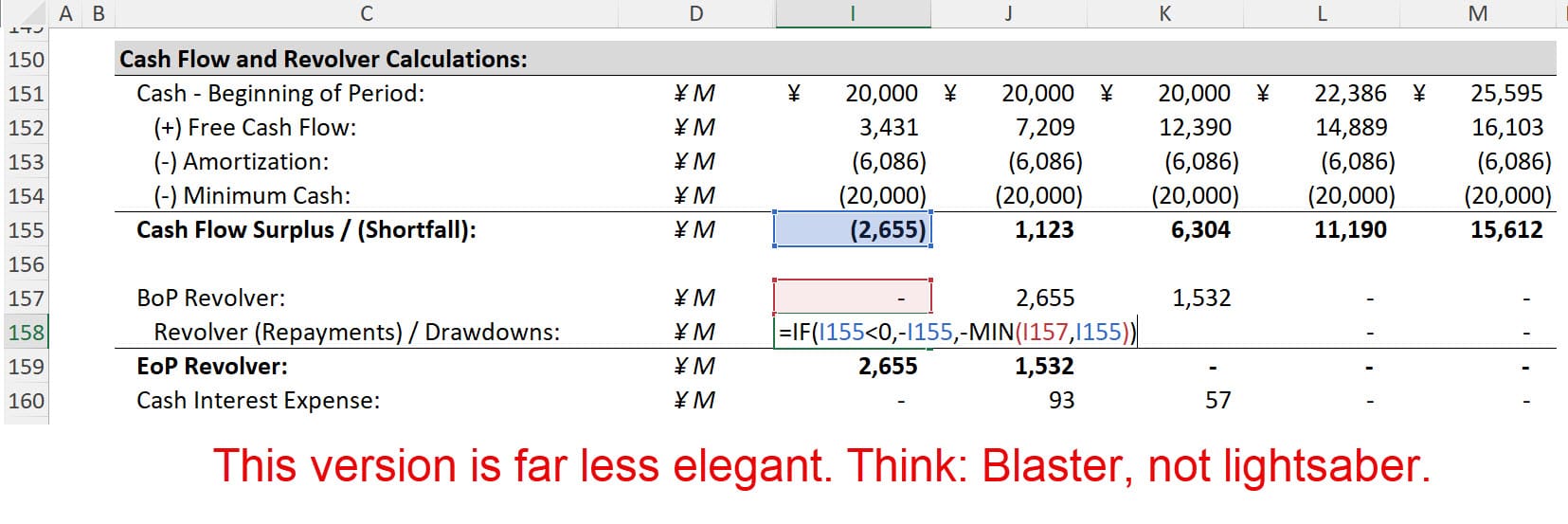Click Free Cash Flow value 7,209

(x=1044, y=127)
